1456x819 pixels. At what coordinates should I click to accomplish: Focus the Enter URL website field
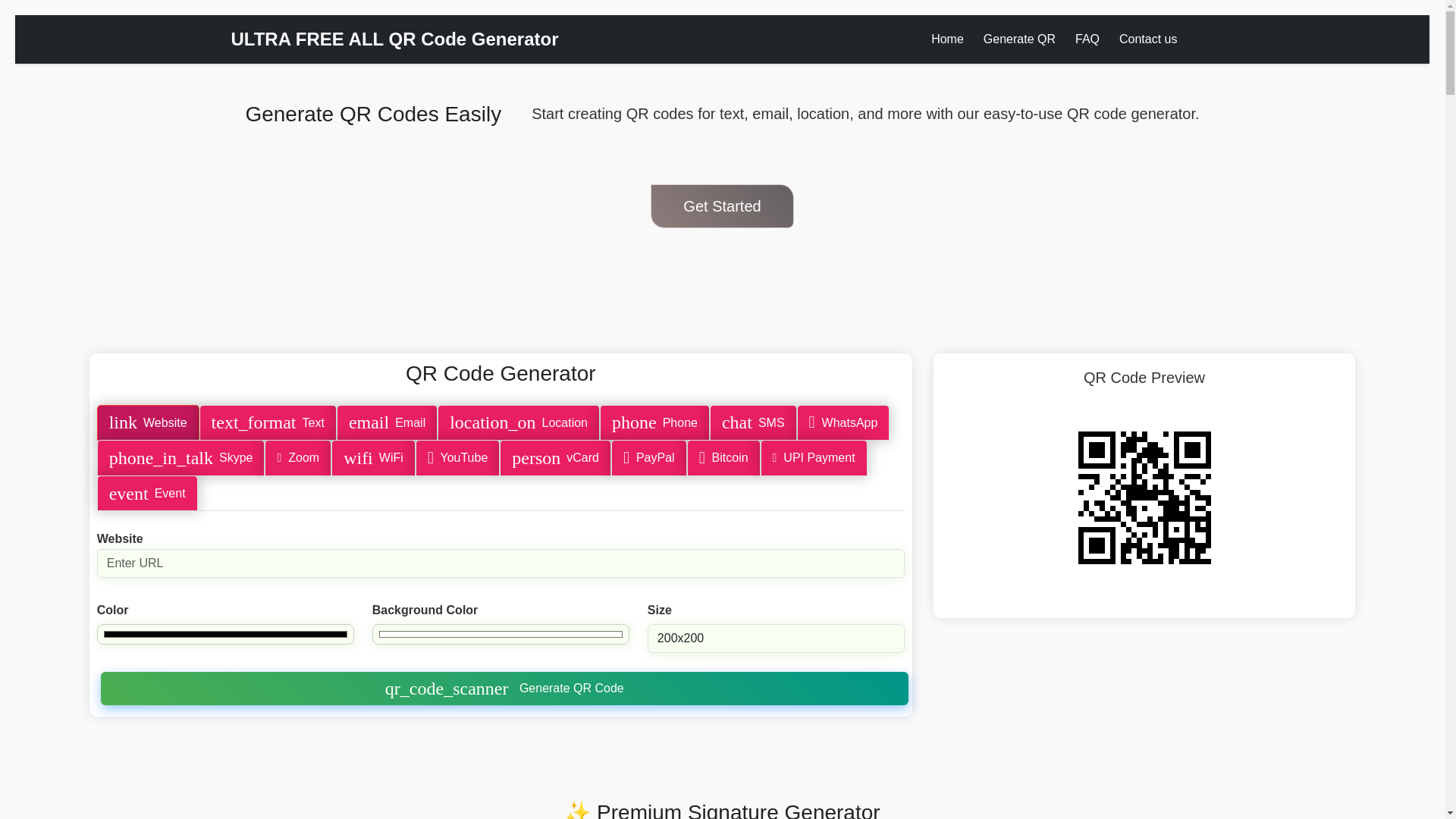(500, 563)
